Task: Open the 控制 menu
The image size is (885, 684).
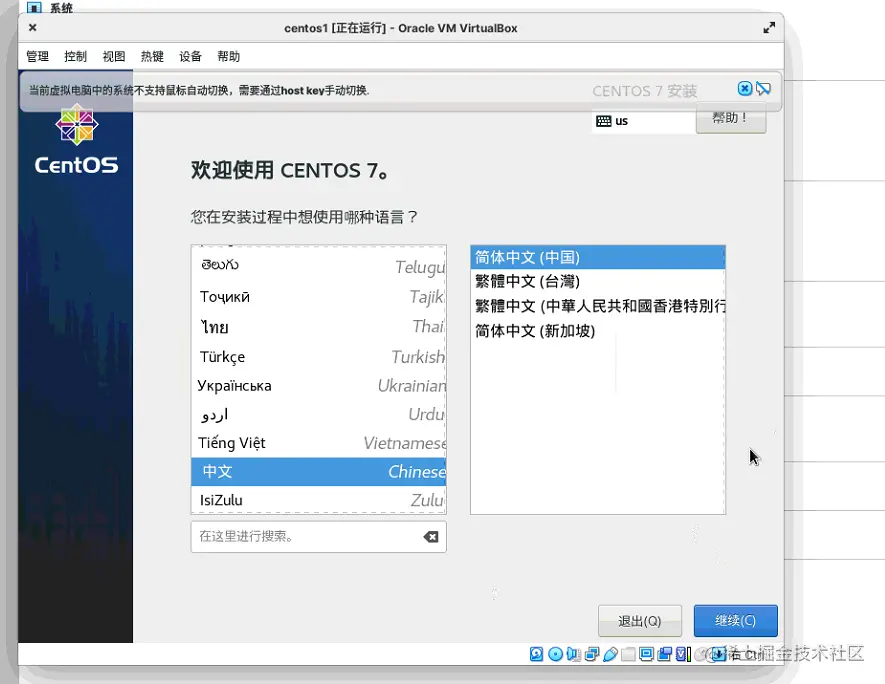Action: point(76,56)
